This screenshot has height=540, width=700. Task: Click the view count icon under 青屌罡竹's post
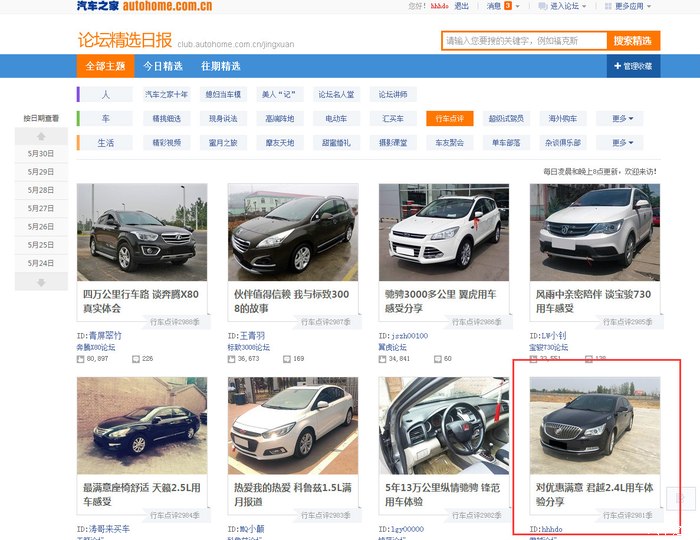(x=81, y=358)
